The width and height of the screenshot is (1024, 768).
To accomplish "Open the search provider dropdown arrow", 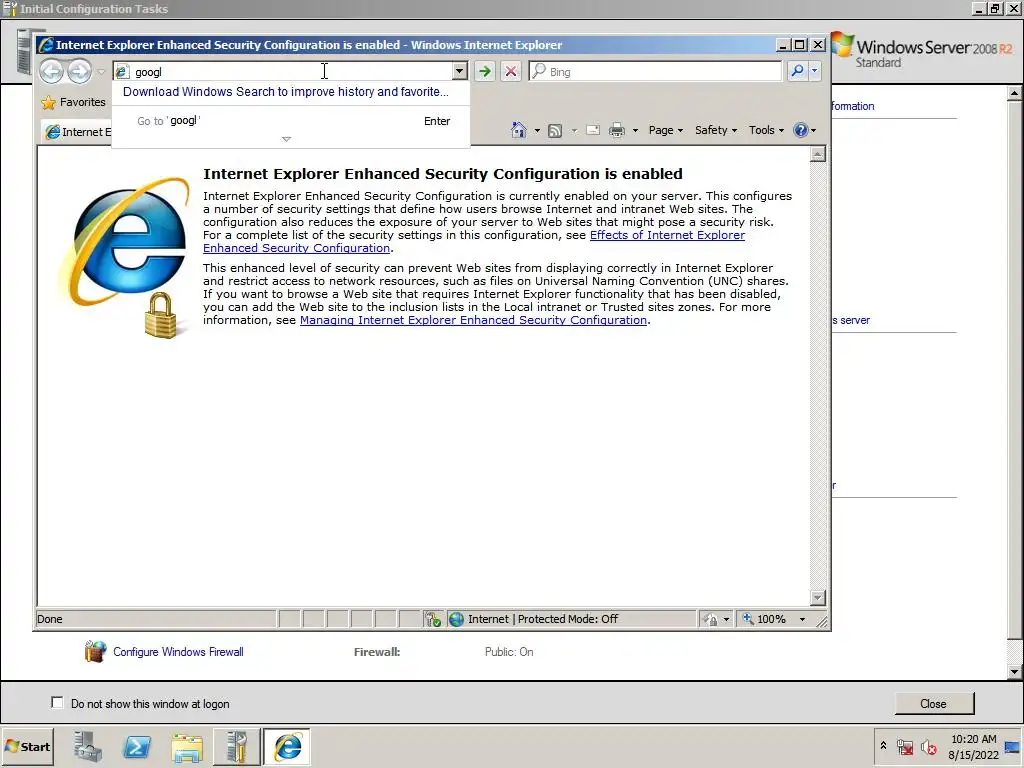I will tap(814, 71).
